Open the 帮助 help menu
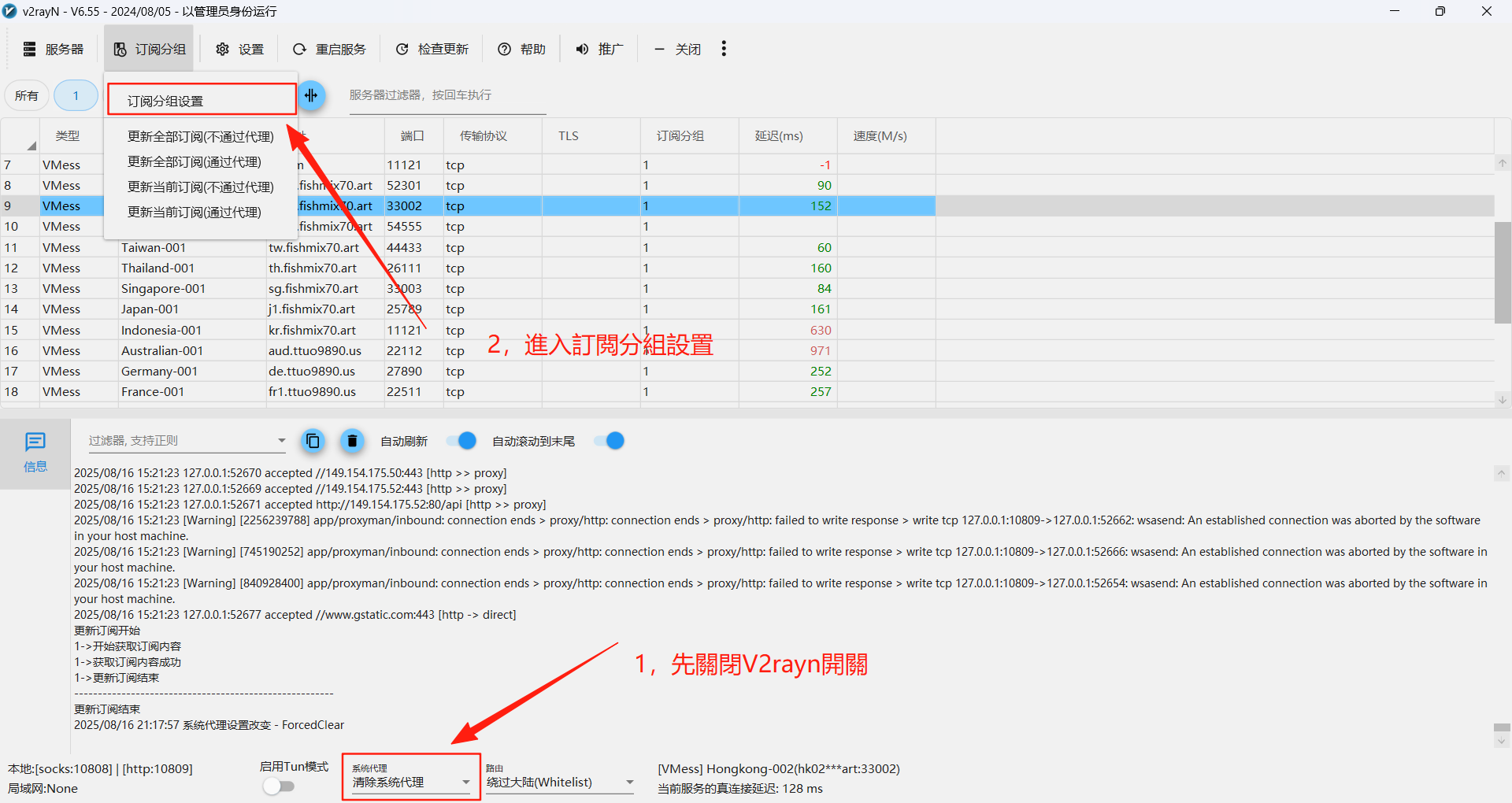This screenshot has width=1512, height=803. 521,49
